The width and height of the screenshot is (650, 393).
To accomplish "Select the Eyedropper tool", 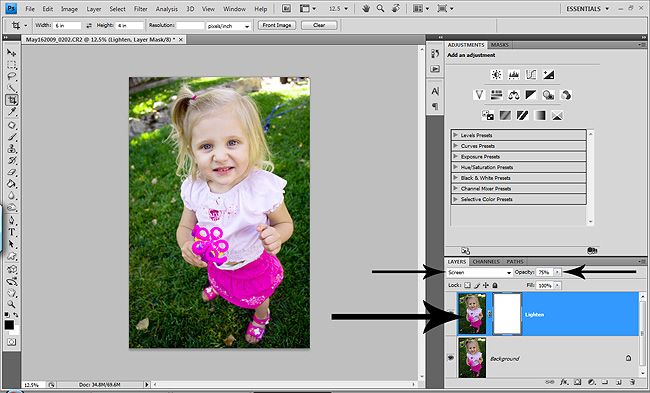I will pyautogui.click(x=11, y=112).
